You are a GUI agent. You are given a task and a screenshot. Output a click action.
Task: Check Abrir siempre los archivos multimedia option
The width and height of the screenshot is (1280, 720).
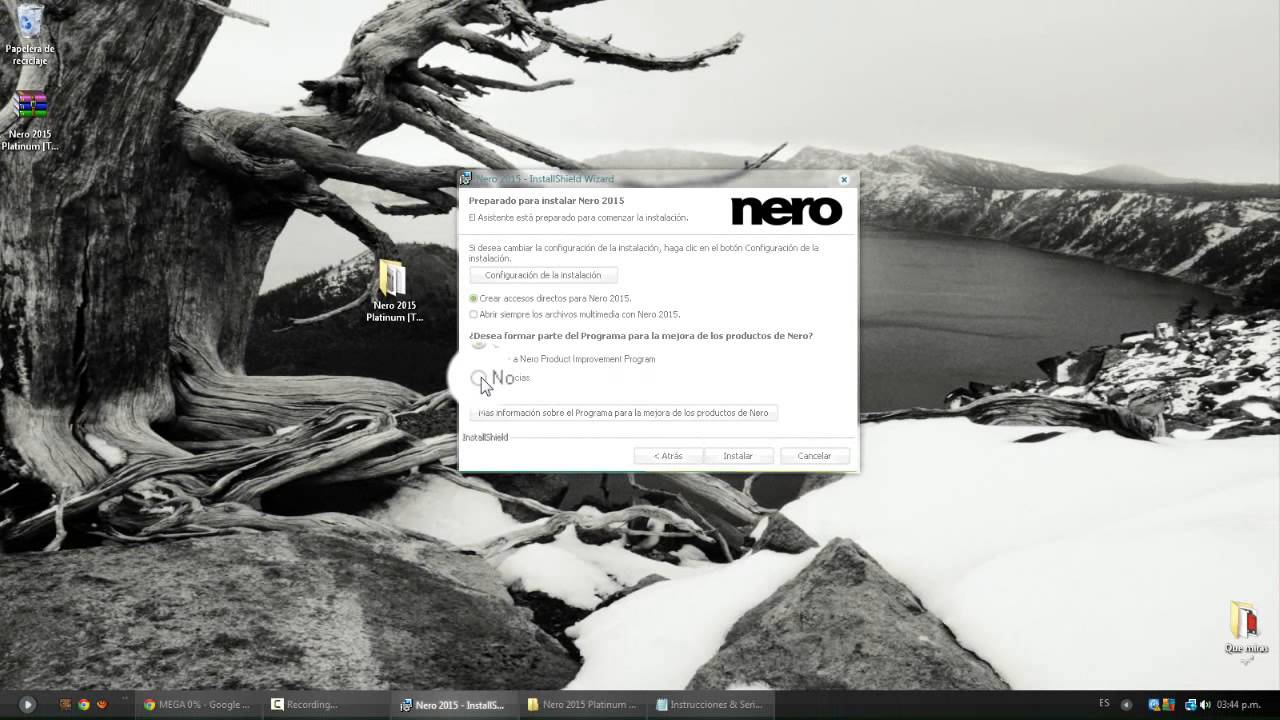click(x=474, y=314)
